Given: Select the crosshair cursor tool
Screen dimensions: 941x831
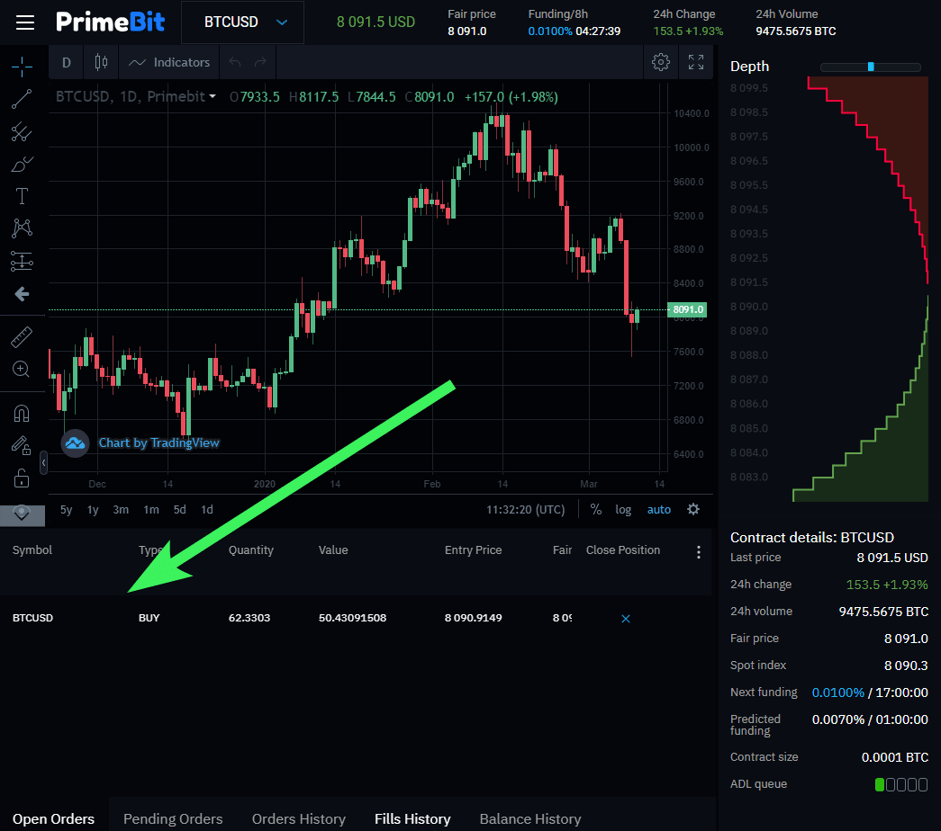Looking at the screenshot, I should (22, 67).
